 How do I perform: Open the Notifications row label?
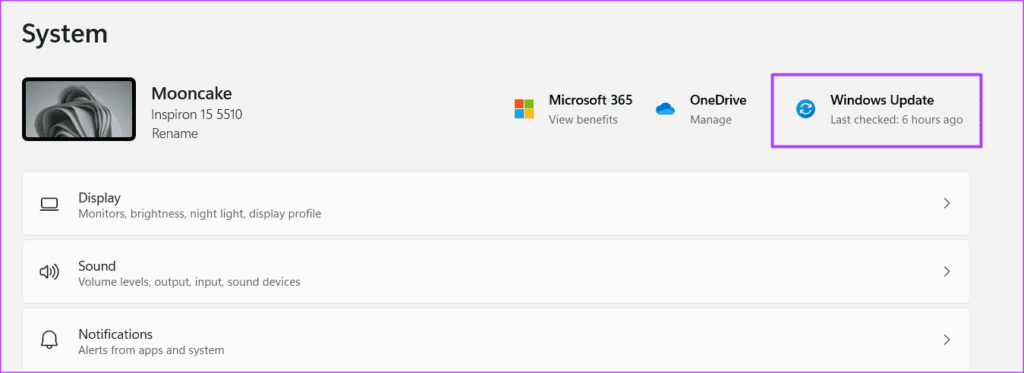pyautogui.click(x=116, y=334)
